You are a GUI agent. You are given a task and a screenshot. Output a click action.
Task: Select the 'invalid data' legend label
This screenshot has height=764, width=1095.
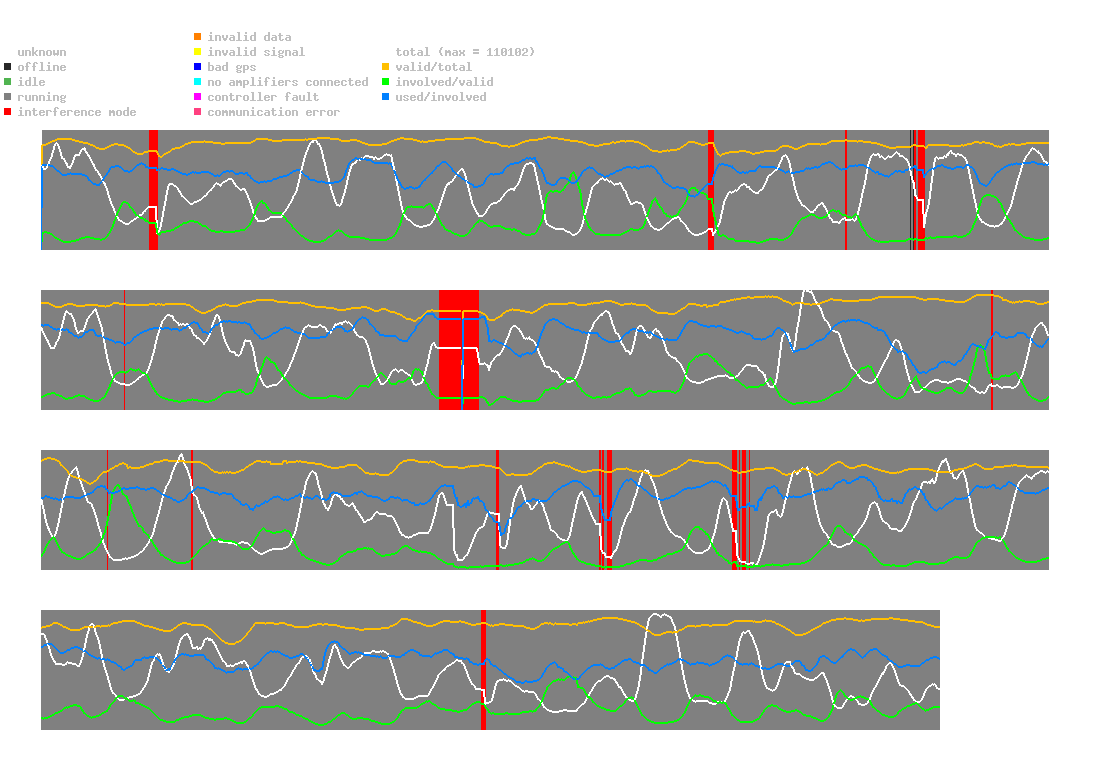click(249, 37)
